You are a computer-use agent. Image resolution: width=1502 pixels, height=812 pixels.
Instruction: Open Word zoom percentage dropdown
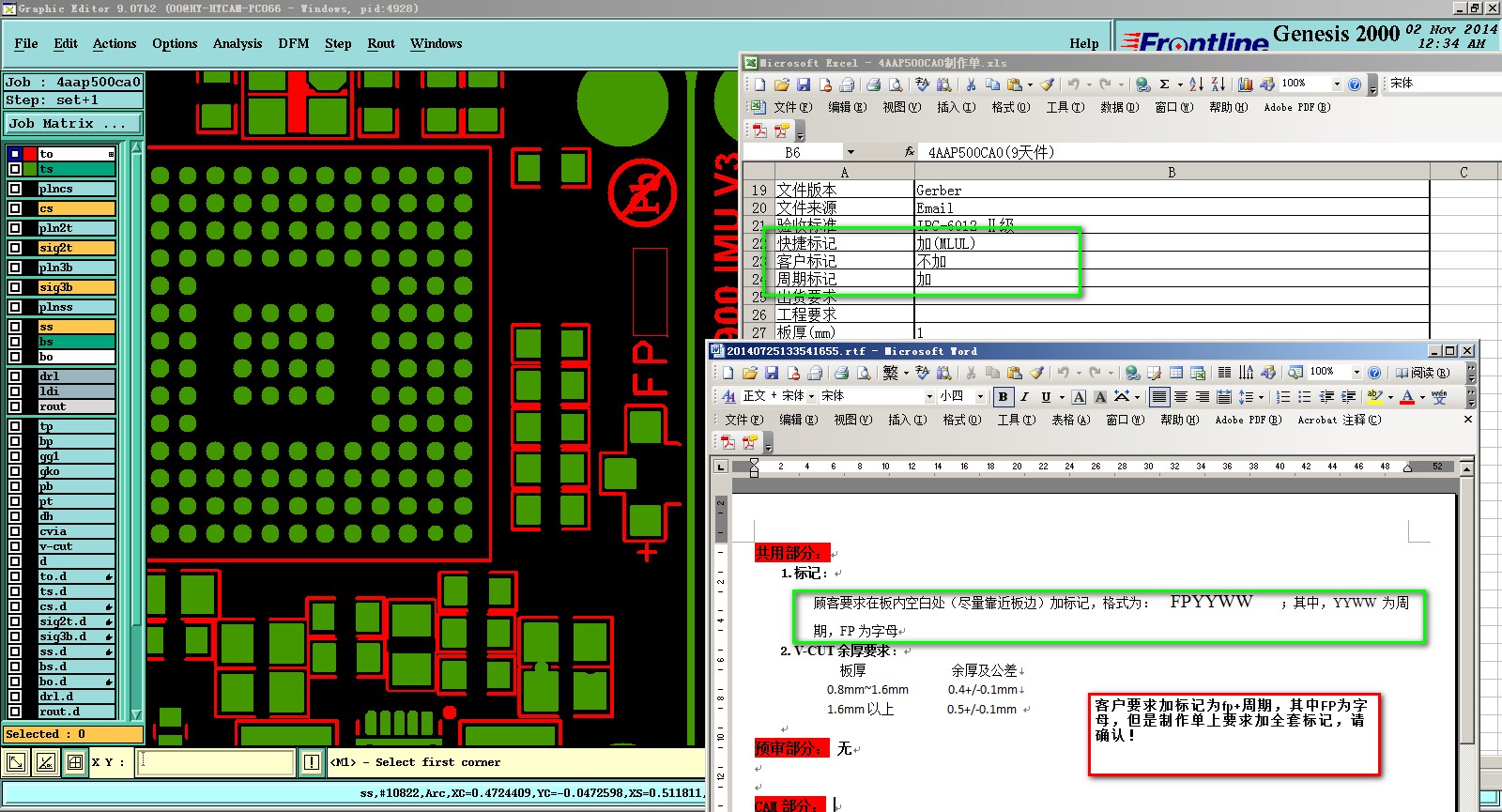click(1356, 373)
